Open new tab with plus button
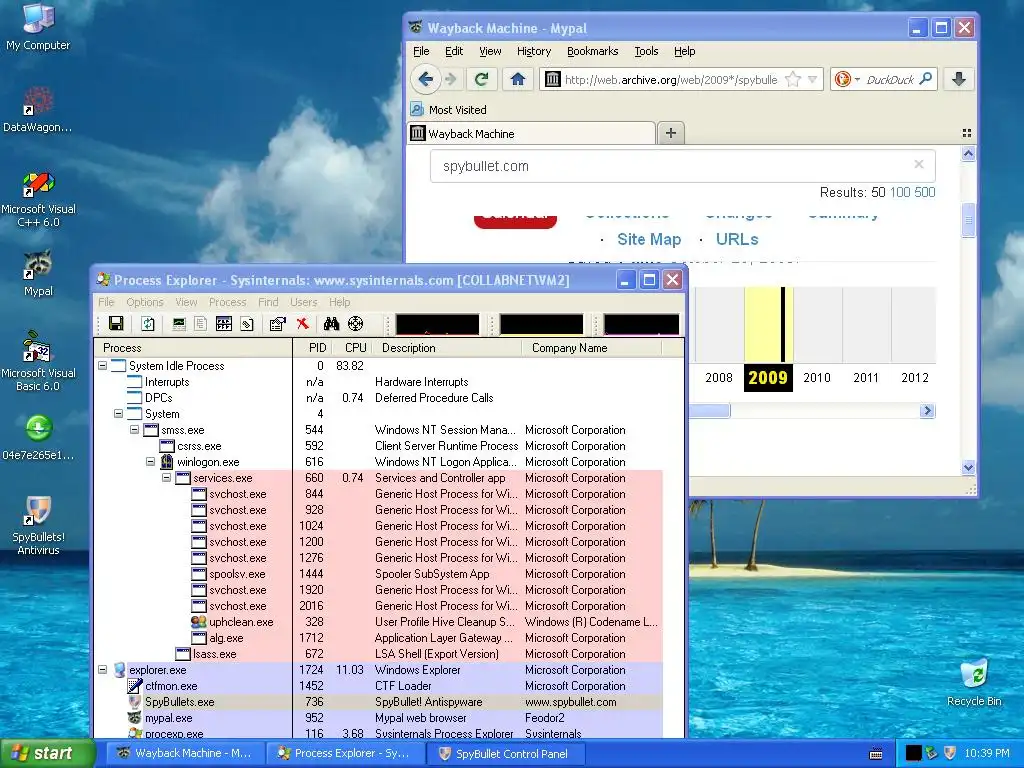This screenshot has width=1024, height=768. [671, 133]
